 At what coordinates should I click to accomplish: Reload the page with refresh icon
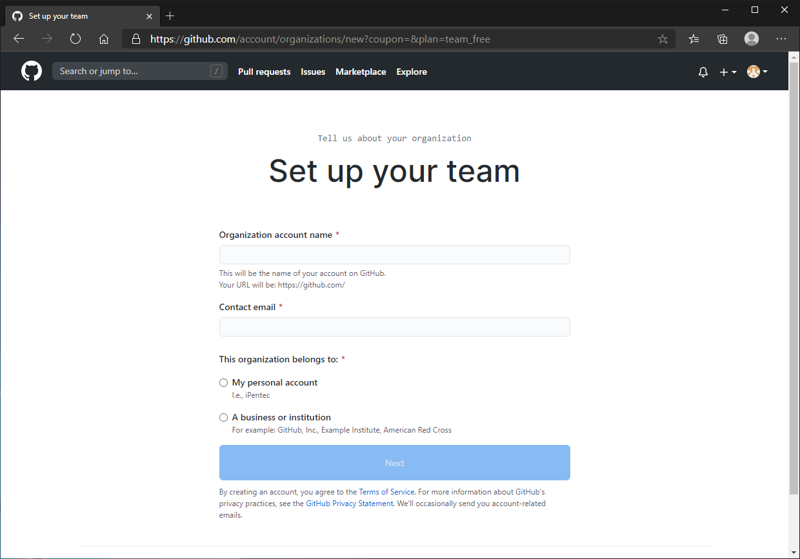[x=76, y=39]
